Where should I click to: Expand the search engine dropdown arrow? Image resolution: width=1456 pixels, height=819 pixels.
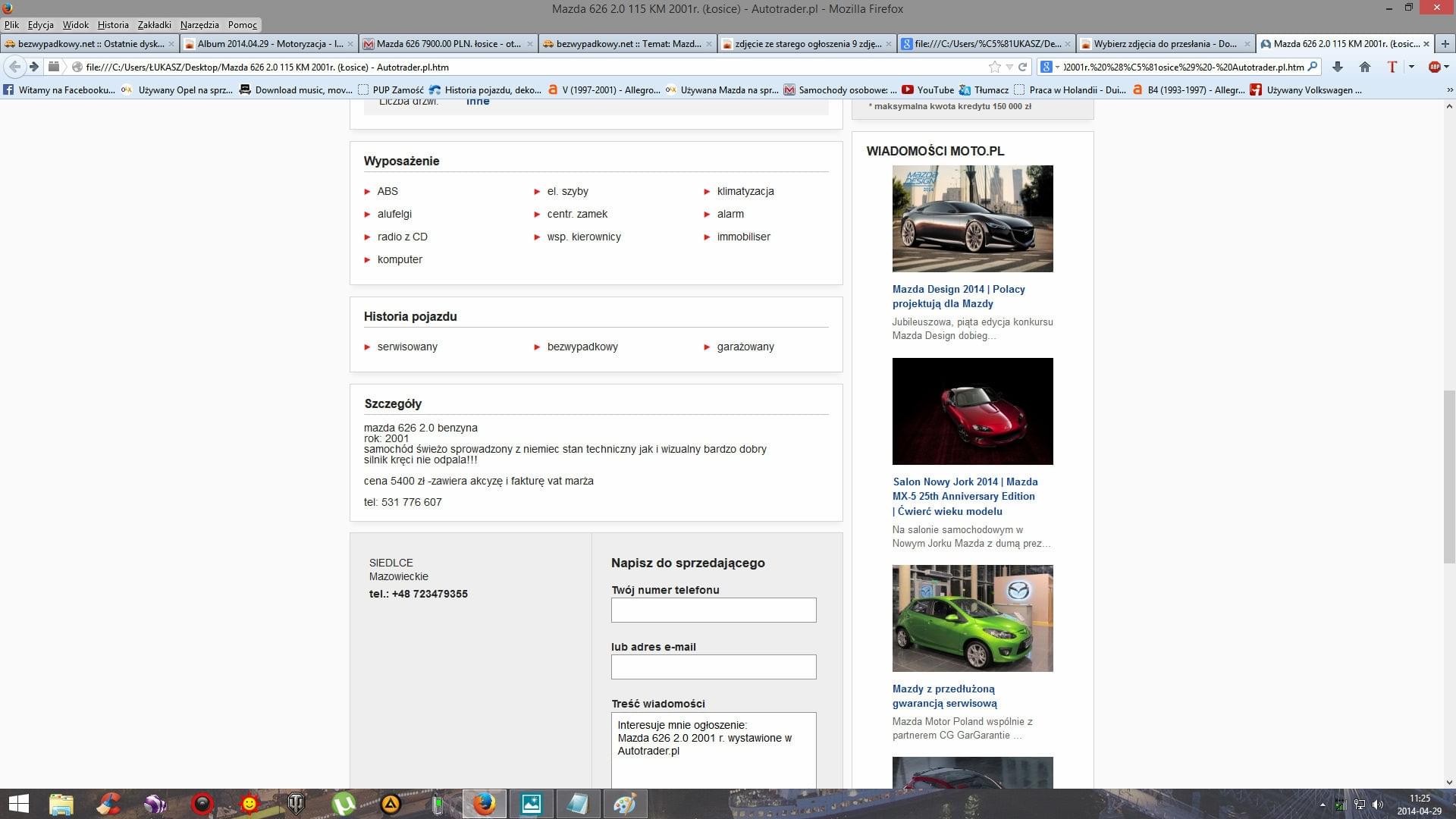[x=1057, y=67]
